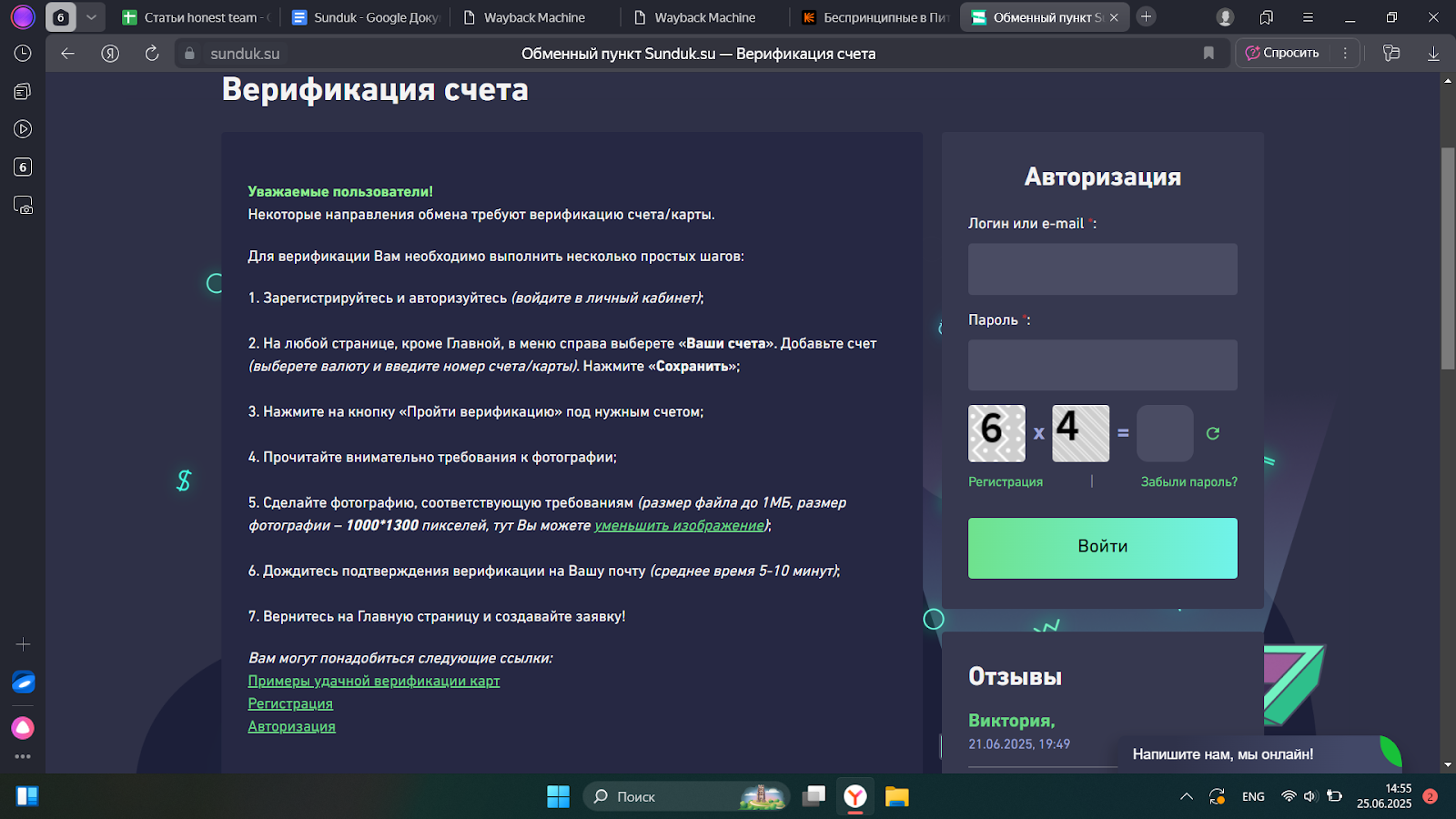Open Yandex home Я icon
The height and width of the screenshot is (819, 1456).
110,54
